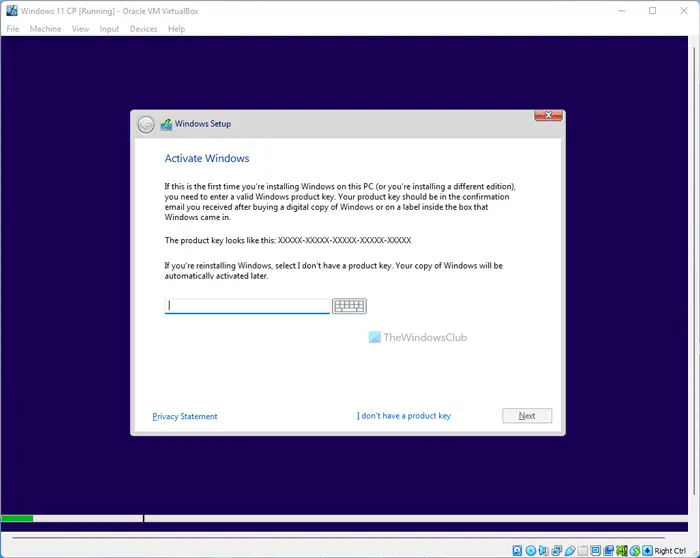Click the recording indicator icon in status bar

(x=608, y=550)
